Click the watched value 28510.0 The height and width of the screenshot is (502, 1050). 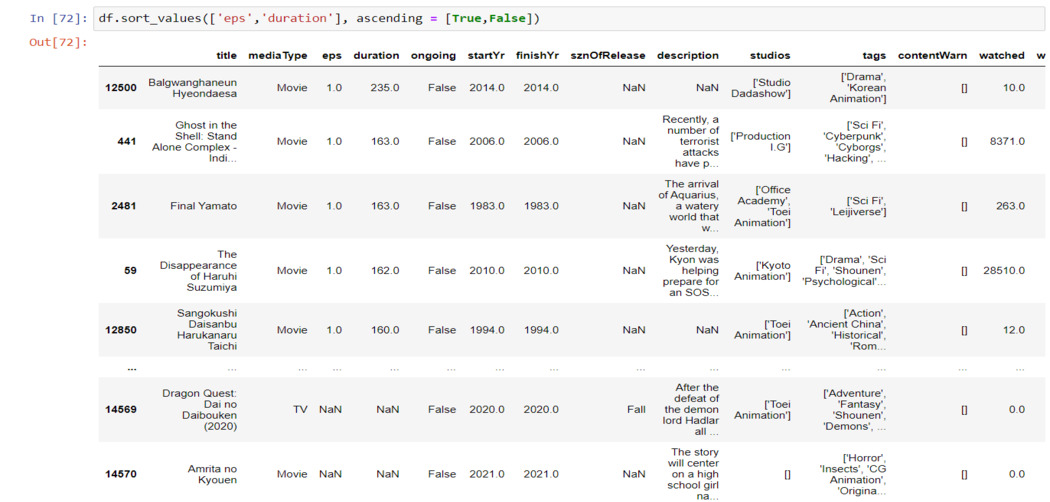point(1004,270)
